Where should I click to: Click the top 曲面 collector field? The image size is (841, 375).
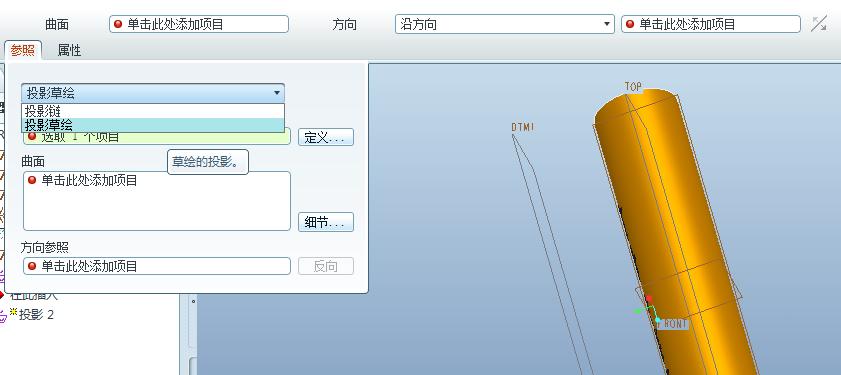pyautogui.click(x=199, y=24)
